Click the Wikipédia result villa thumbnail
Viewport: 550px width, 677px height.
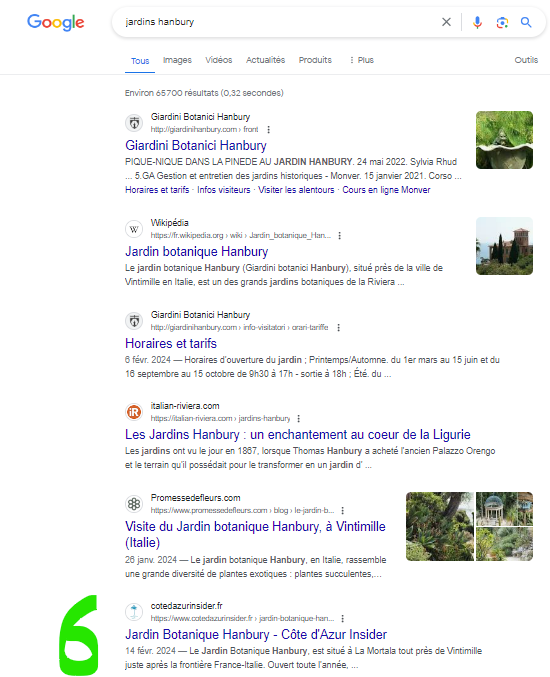[x=504, y=246]
